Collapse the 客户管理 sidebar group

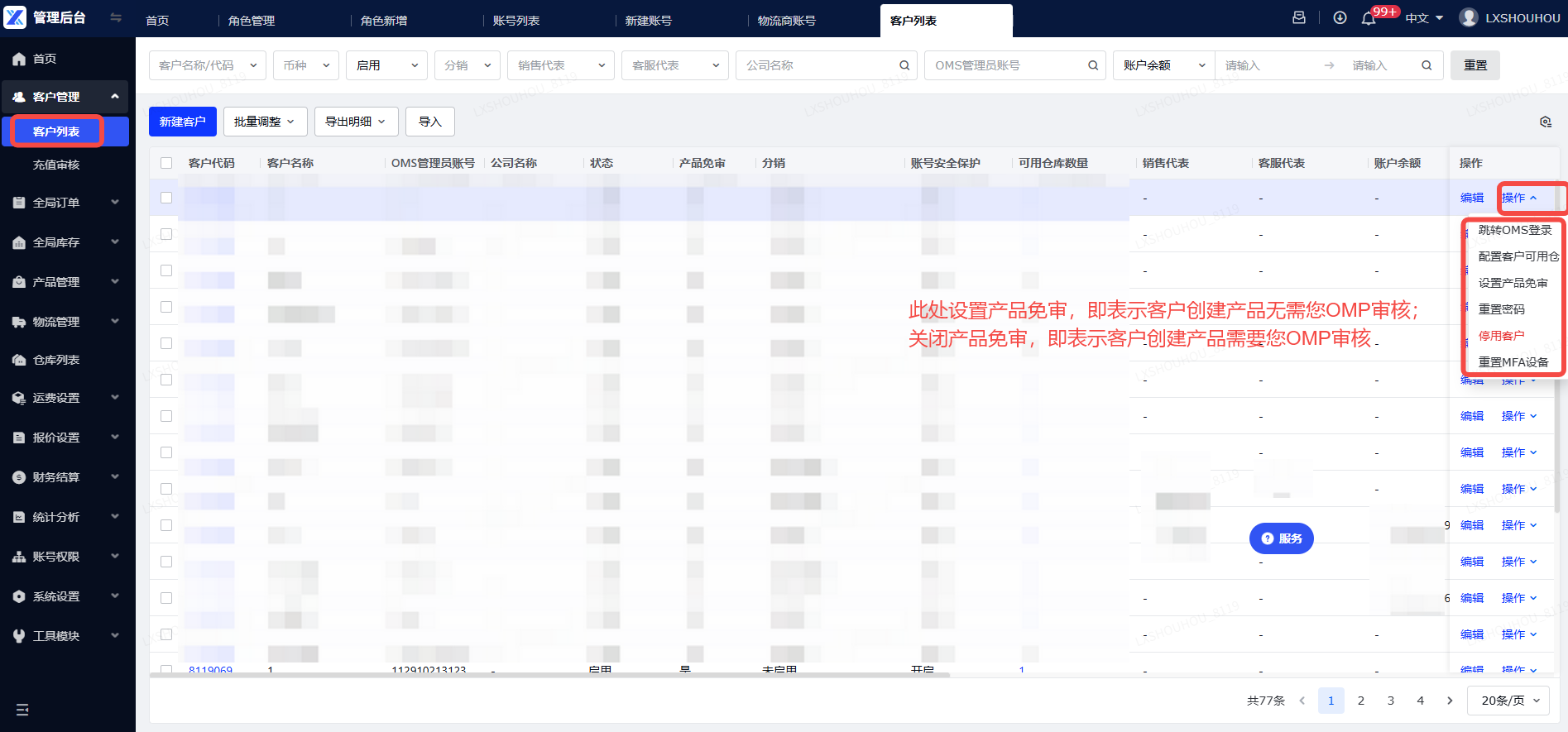[65, 97]
